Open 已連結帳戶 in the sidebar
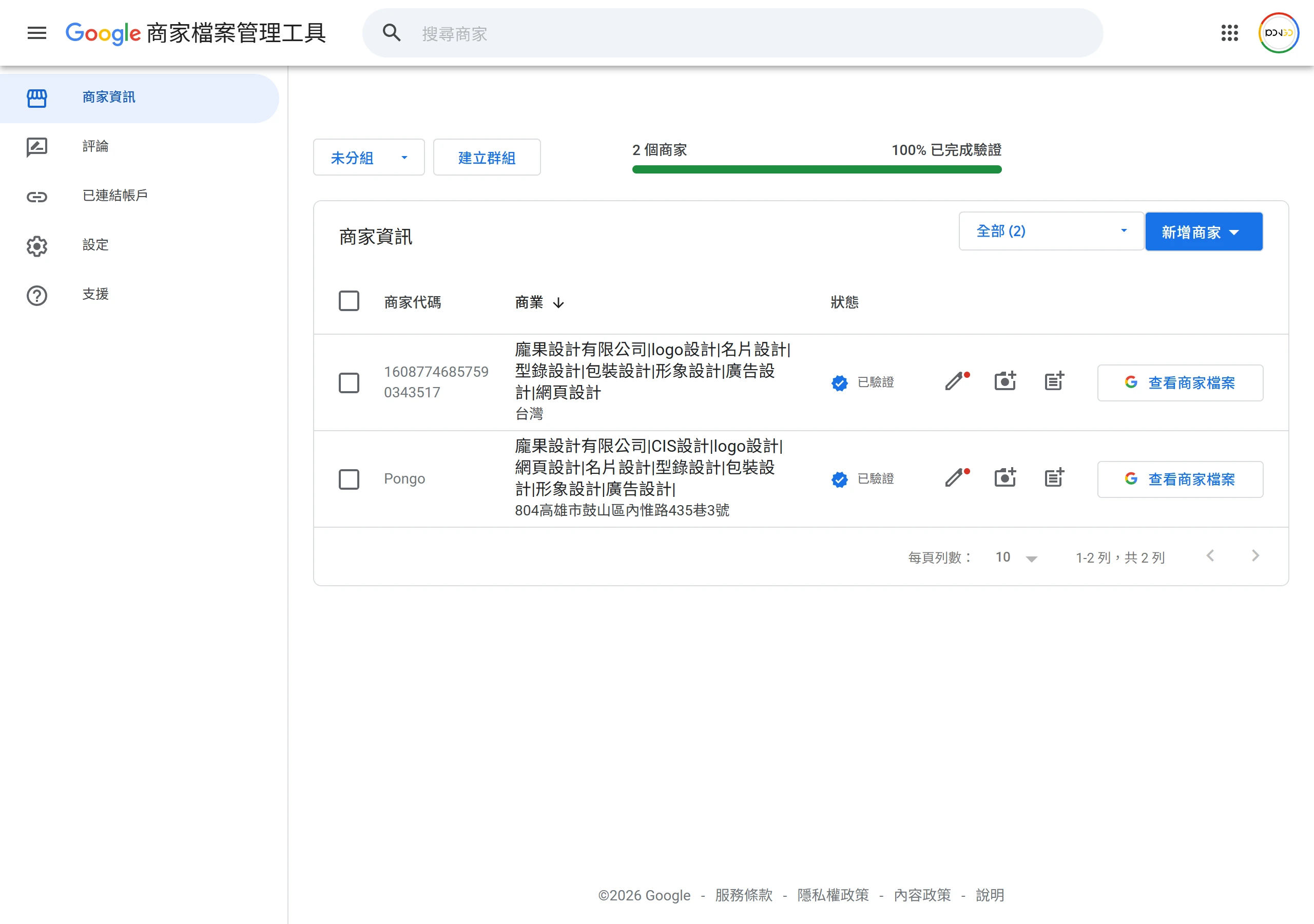Viewport: 1314px width, 924px height. pos(139,197)
